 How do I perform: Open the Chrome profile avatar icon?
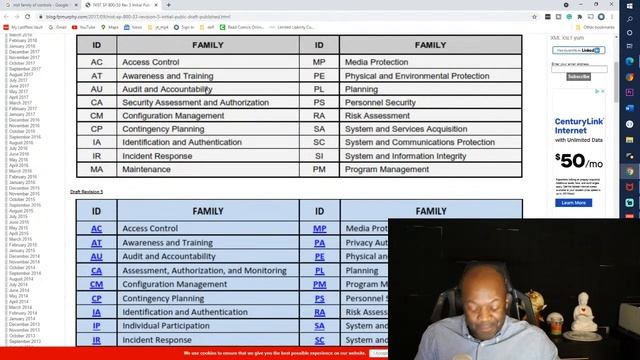[601, 17]
